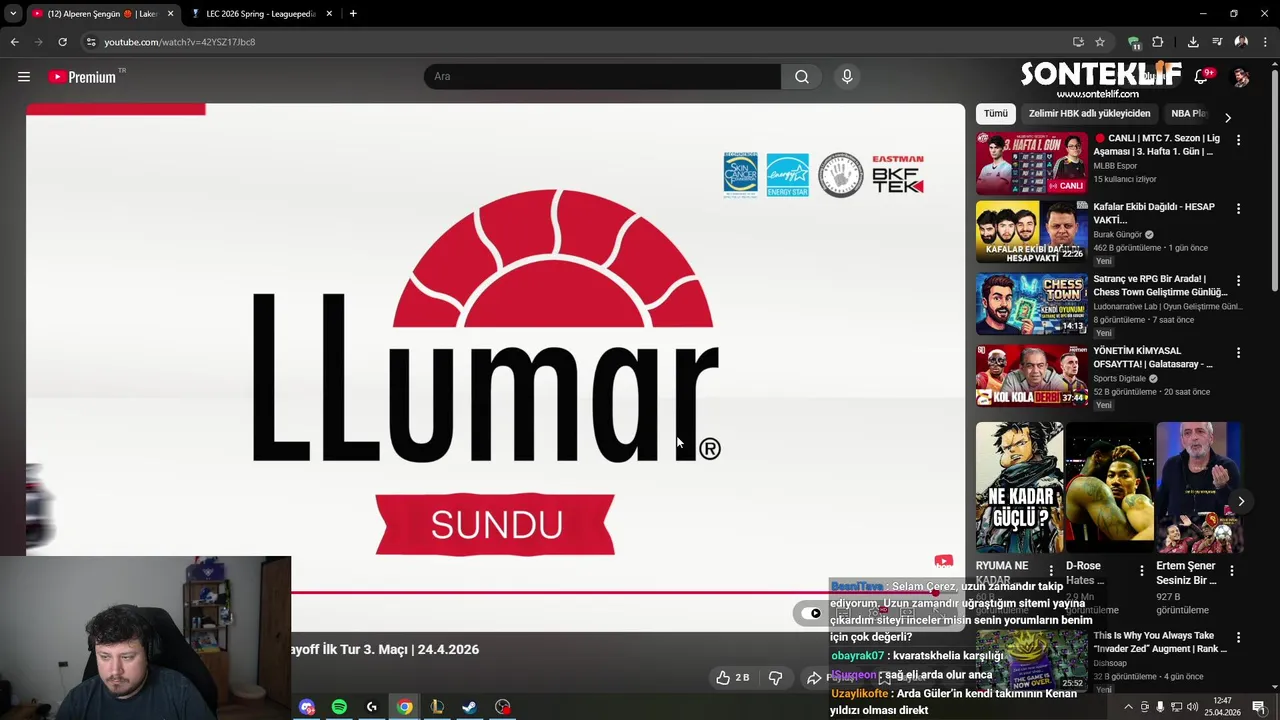Open green extension with badge 11
This screenshot has width=1280, height=720.
click(1133, 42)
